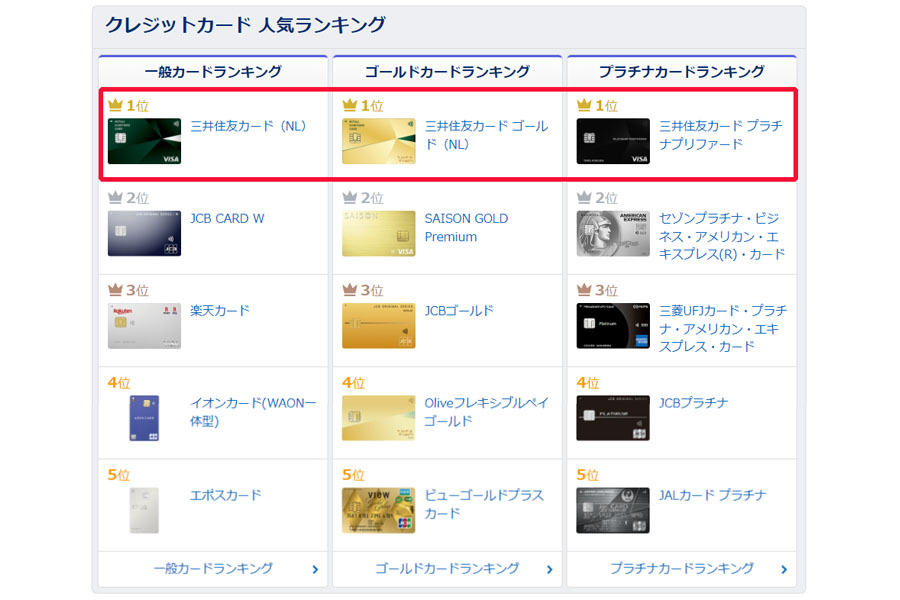
Task: Open the ビューゴールドプラスカード card image
Action: (378, 510)
